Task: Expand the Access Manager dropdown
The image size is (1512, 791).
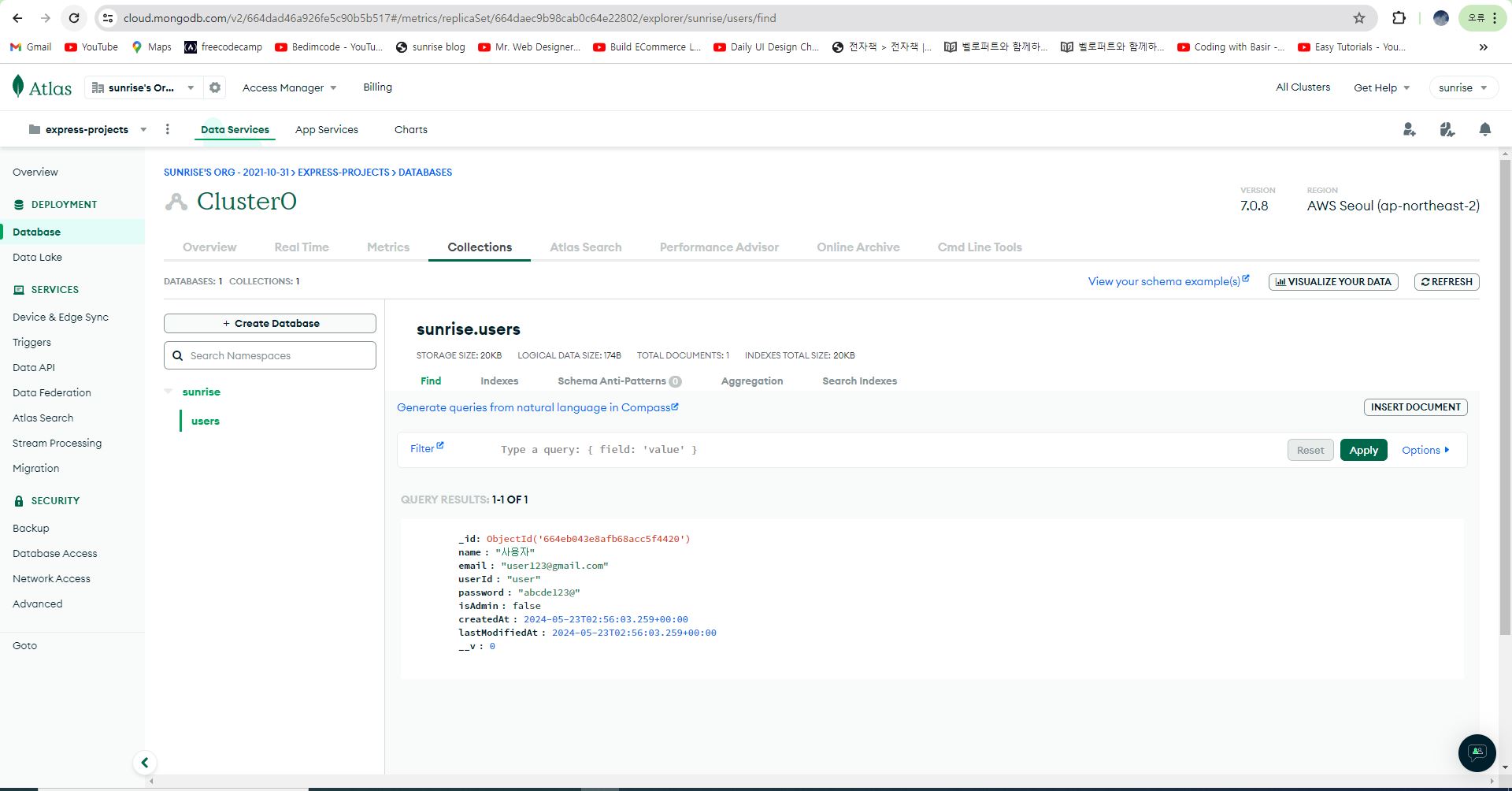Action: (290, 87)
